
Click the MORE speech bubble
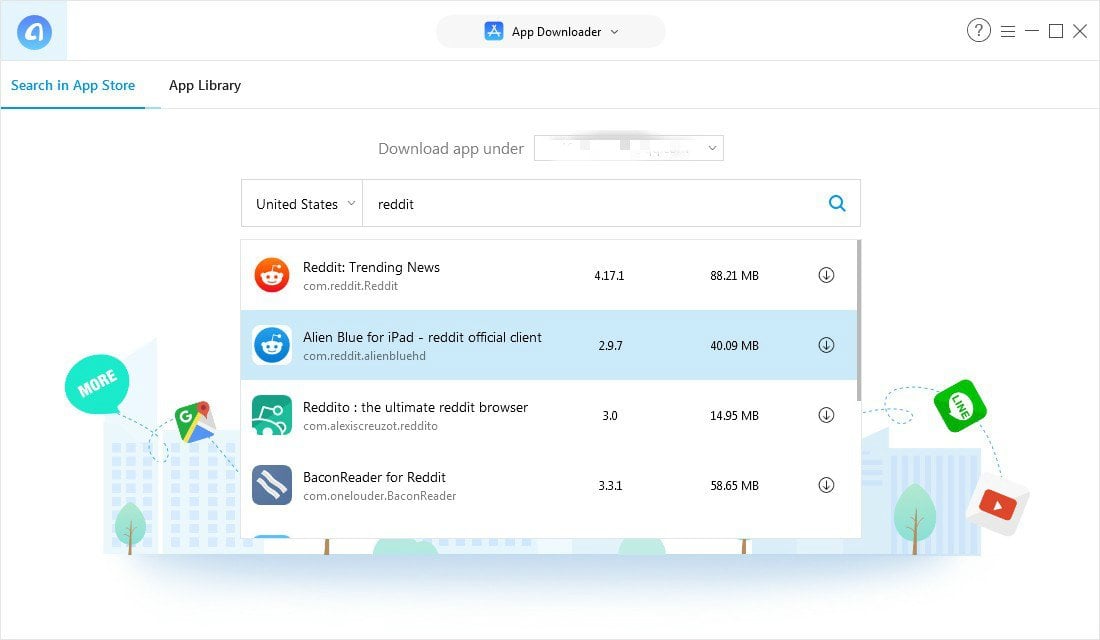pyautogui.click(x=97, y=382)
